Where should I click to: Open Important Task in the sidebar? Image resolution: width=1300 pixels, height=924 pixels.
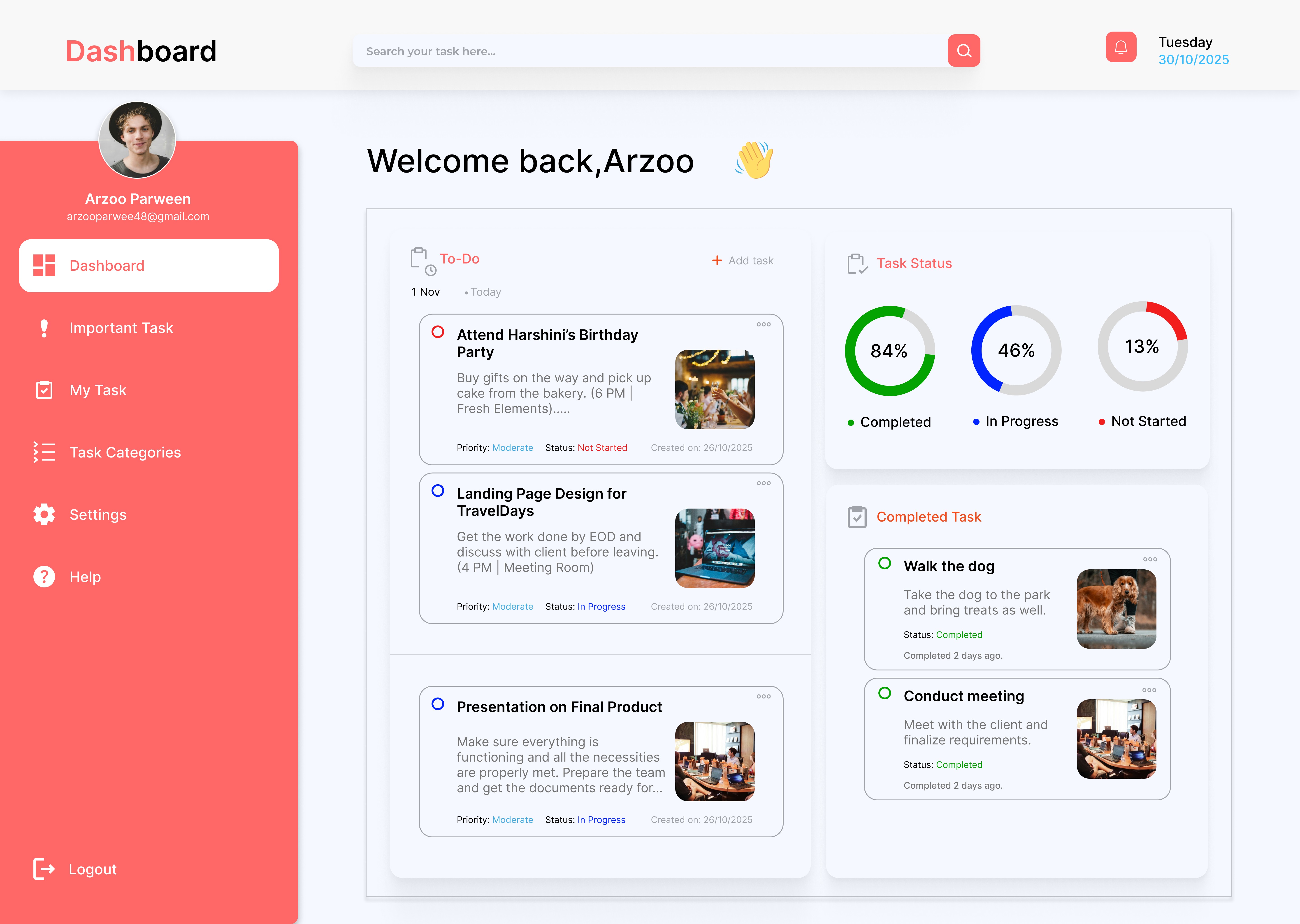coord(121,328)
